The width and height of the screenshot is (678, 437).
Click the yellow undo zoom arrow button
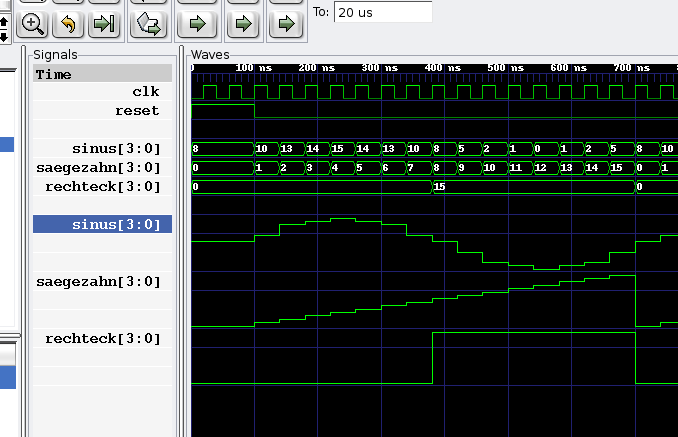tap(68, 24)
